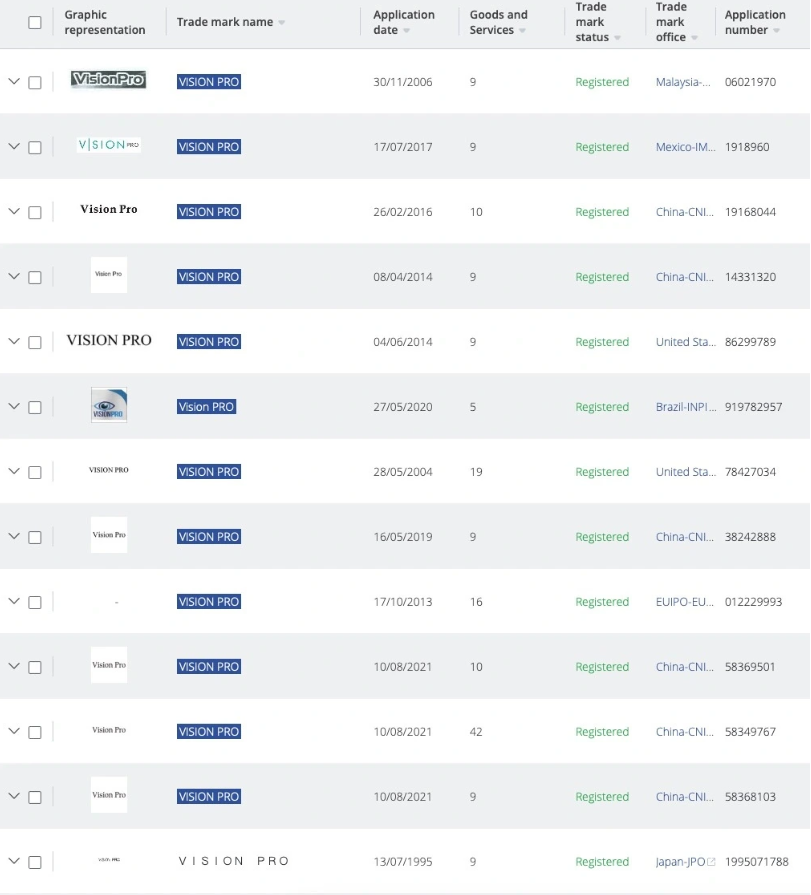Sort by Trade mark office arrow

pyautogui.click(x=694, y=38)
